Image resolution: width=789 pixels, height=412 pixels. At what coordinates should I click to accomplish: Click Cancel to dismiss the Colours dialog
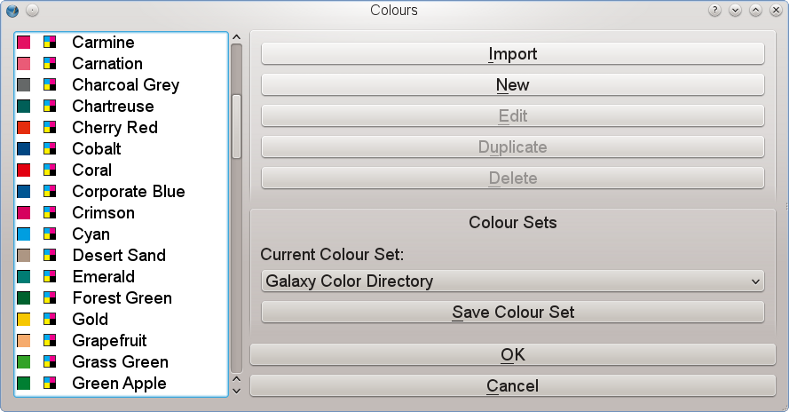513,386
